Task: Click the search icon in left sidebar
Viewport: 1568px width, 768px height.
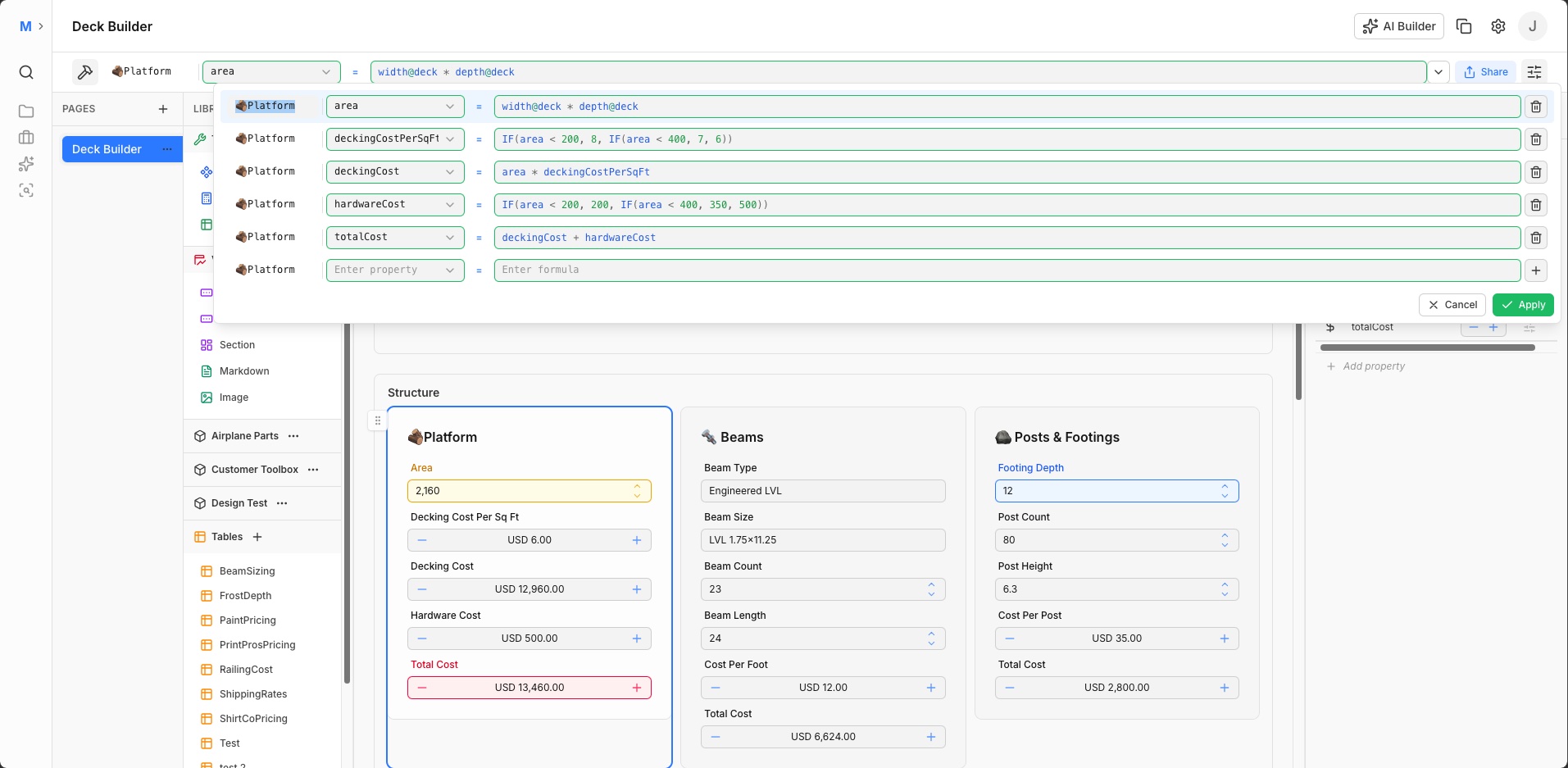Action: pos(26,72)
